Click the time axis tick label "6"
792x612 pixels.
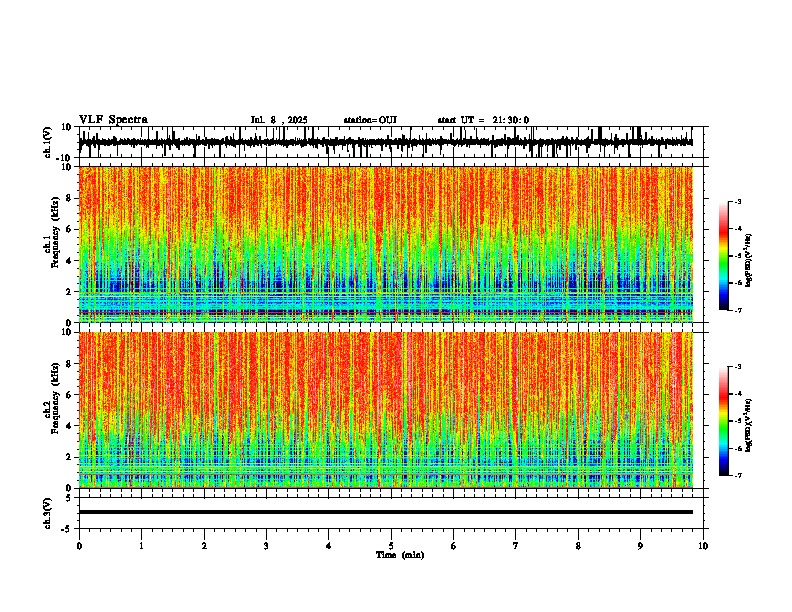pyautogui.click(x=454, y=546)
